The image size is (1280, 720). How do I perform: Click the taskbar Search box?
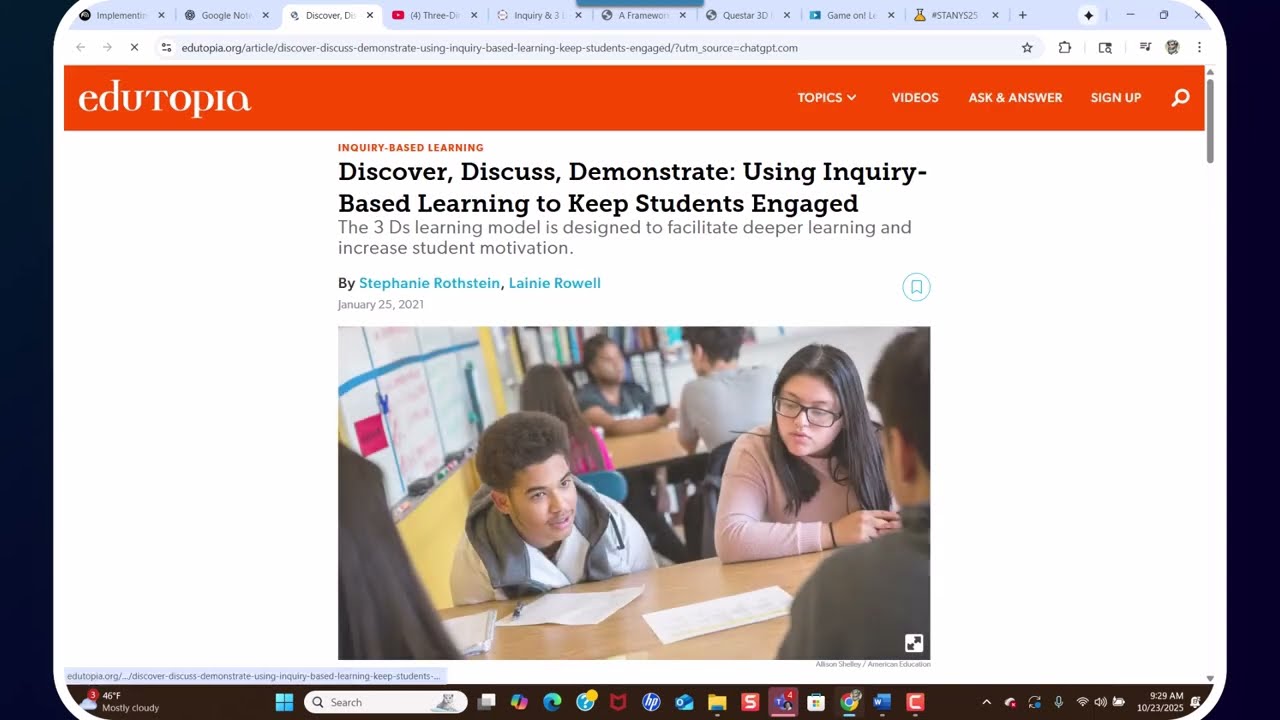pos(385,702)
